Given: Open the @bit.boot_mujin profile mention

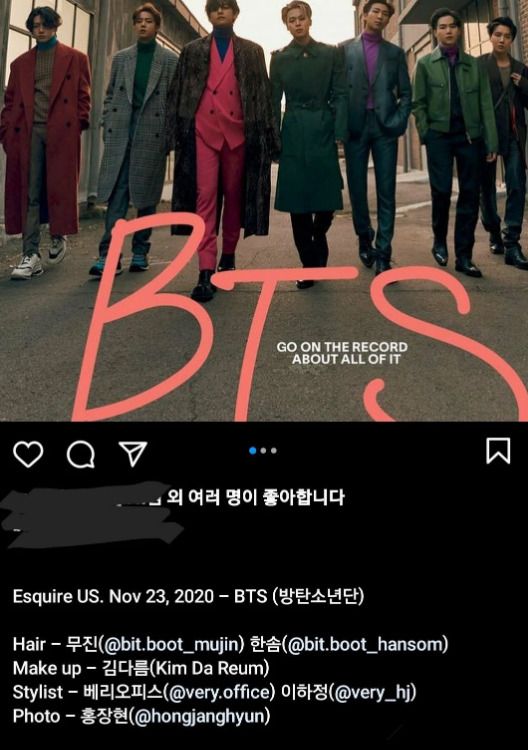Looking at the screenshot, I should coord(171,644).
